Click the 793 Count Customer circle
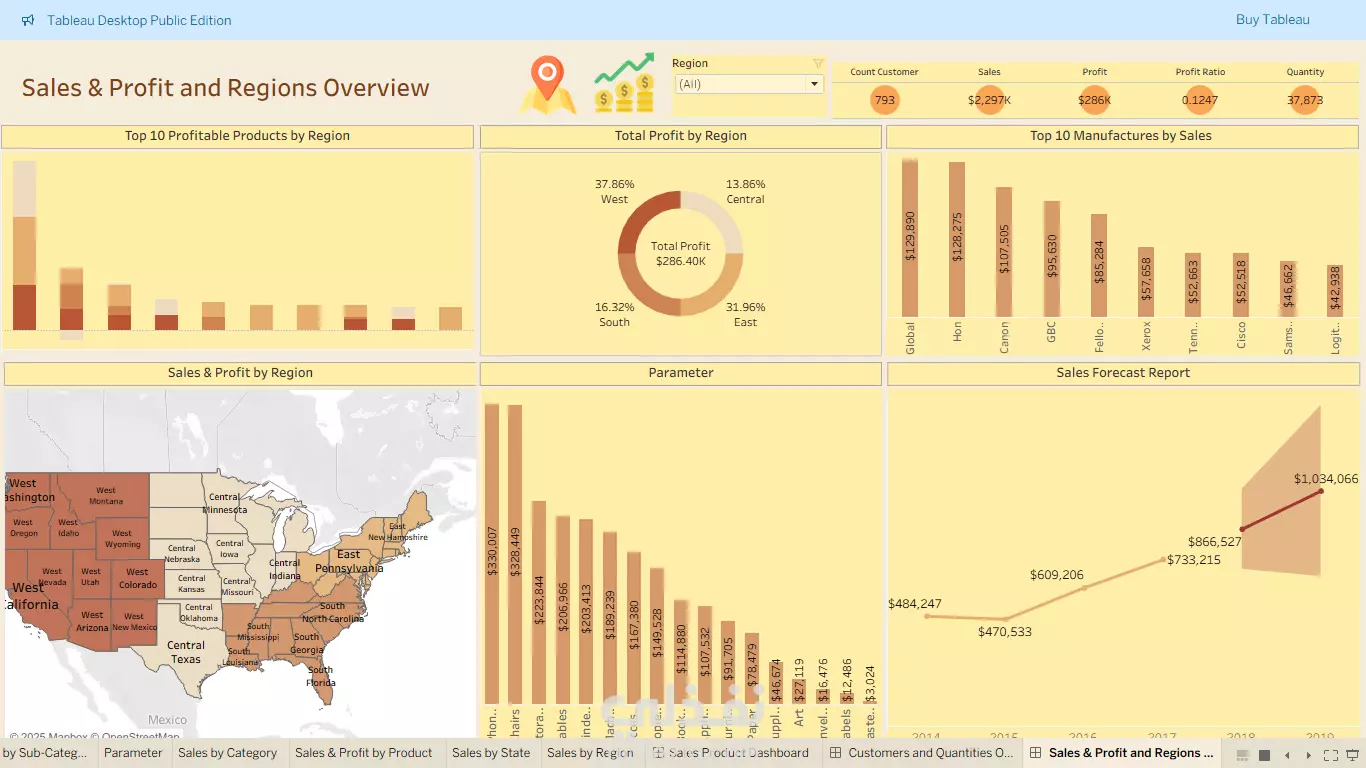Image resolution: width=1366 pixels, height=768 pixels. 885,100
